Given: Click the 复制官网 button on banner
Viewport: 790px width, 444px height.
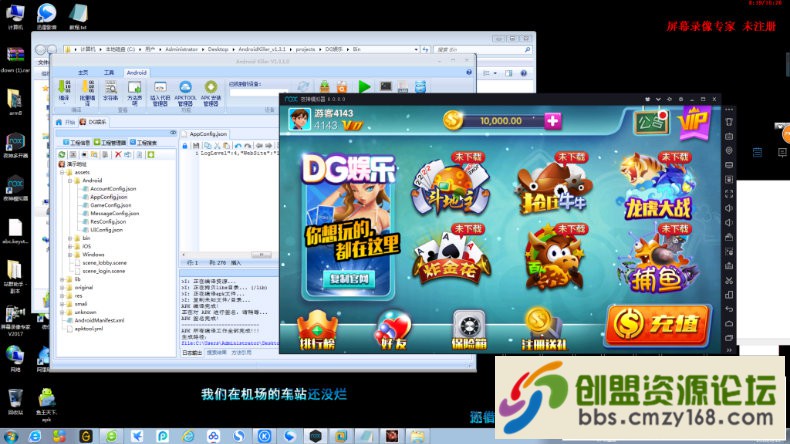Looking at the screenshot, I should tap(349, 279).
